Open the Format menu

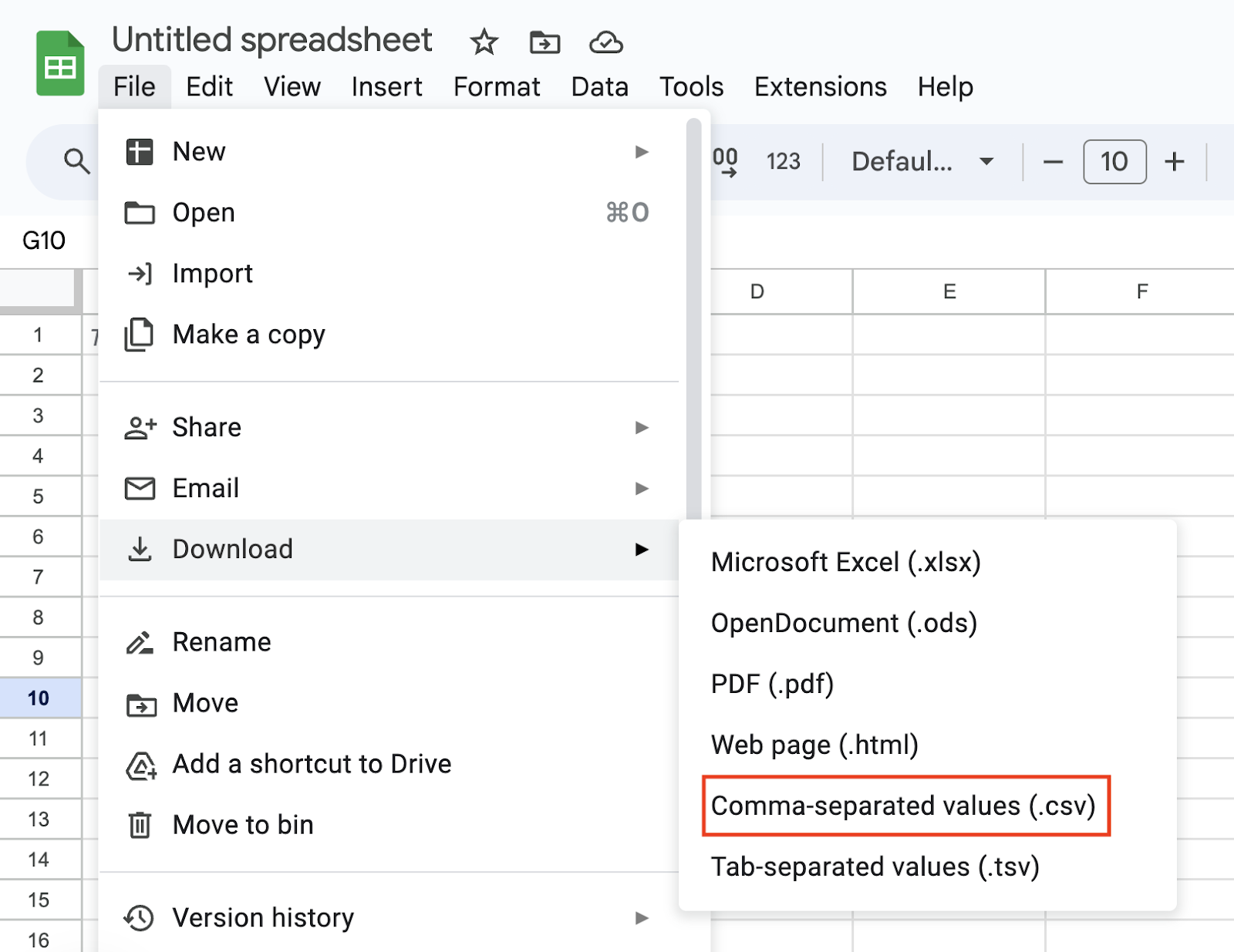tap(497, 86)
